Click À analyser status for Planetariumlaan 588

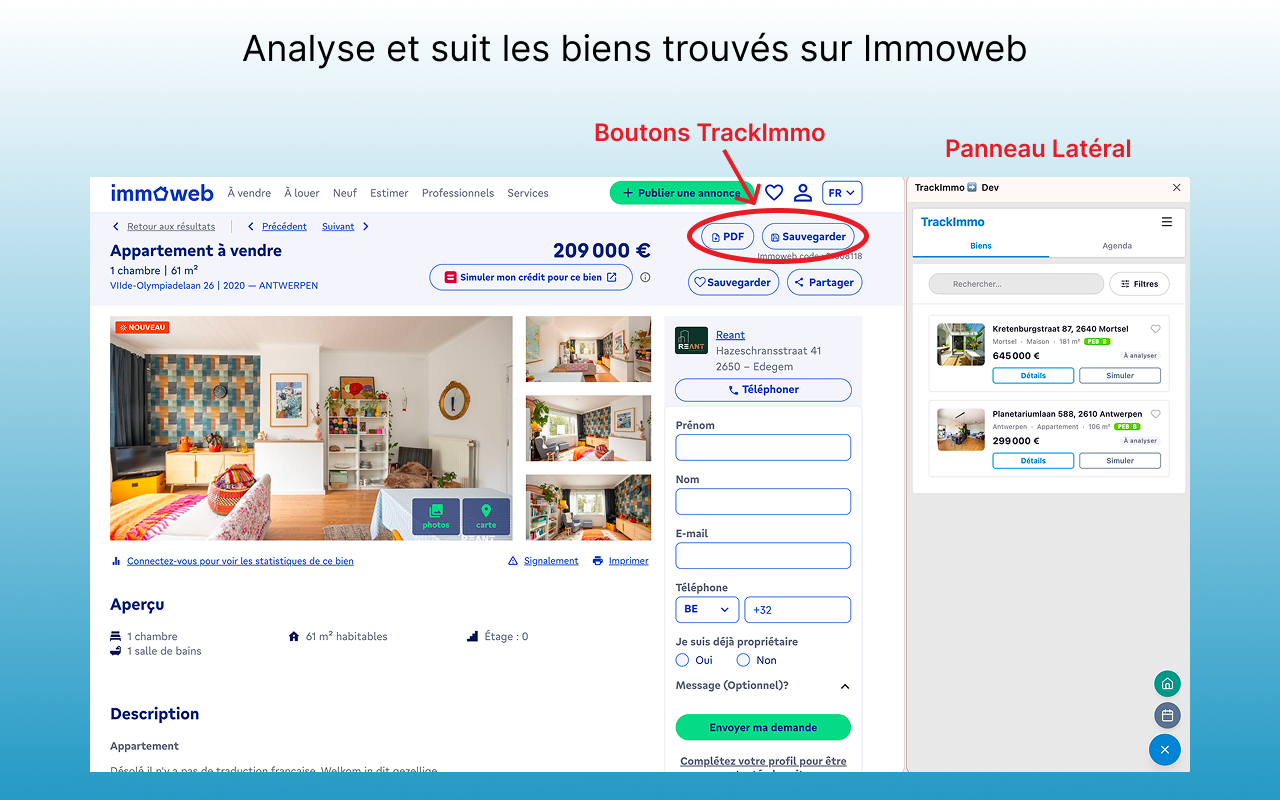(1140, 441)
